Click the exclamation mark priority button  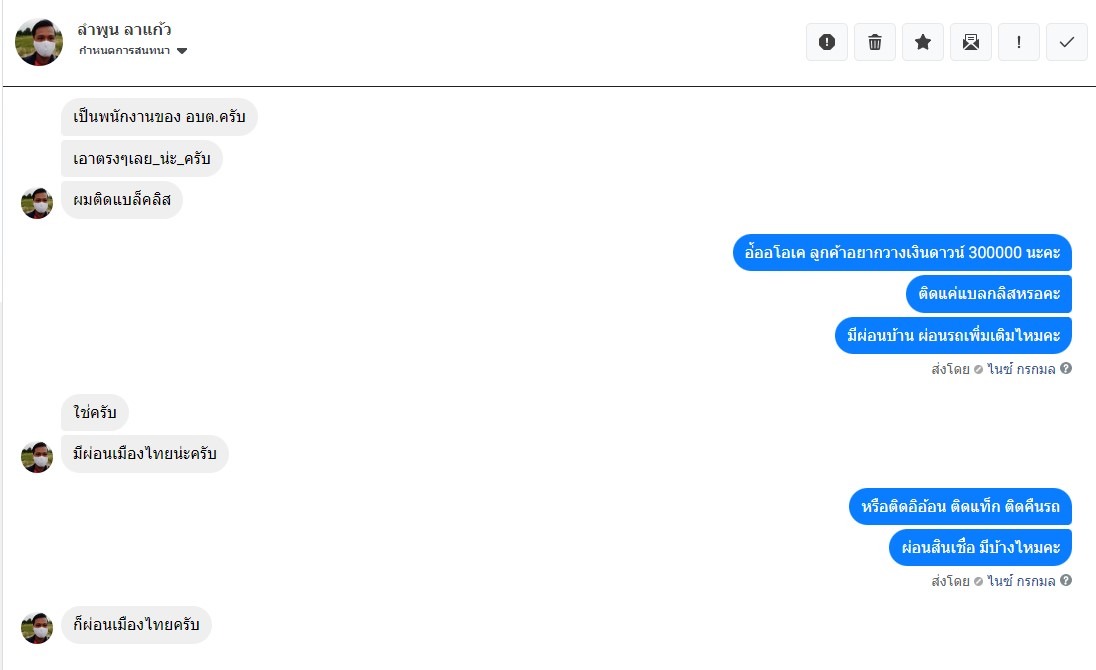click(x=1019, y=42)
